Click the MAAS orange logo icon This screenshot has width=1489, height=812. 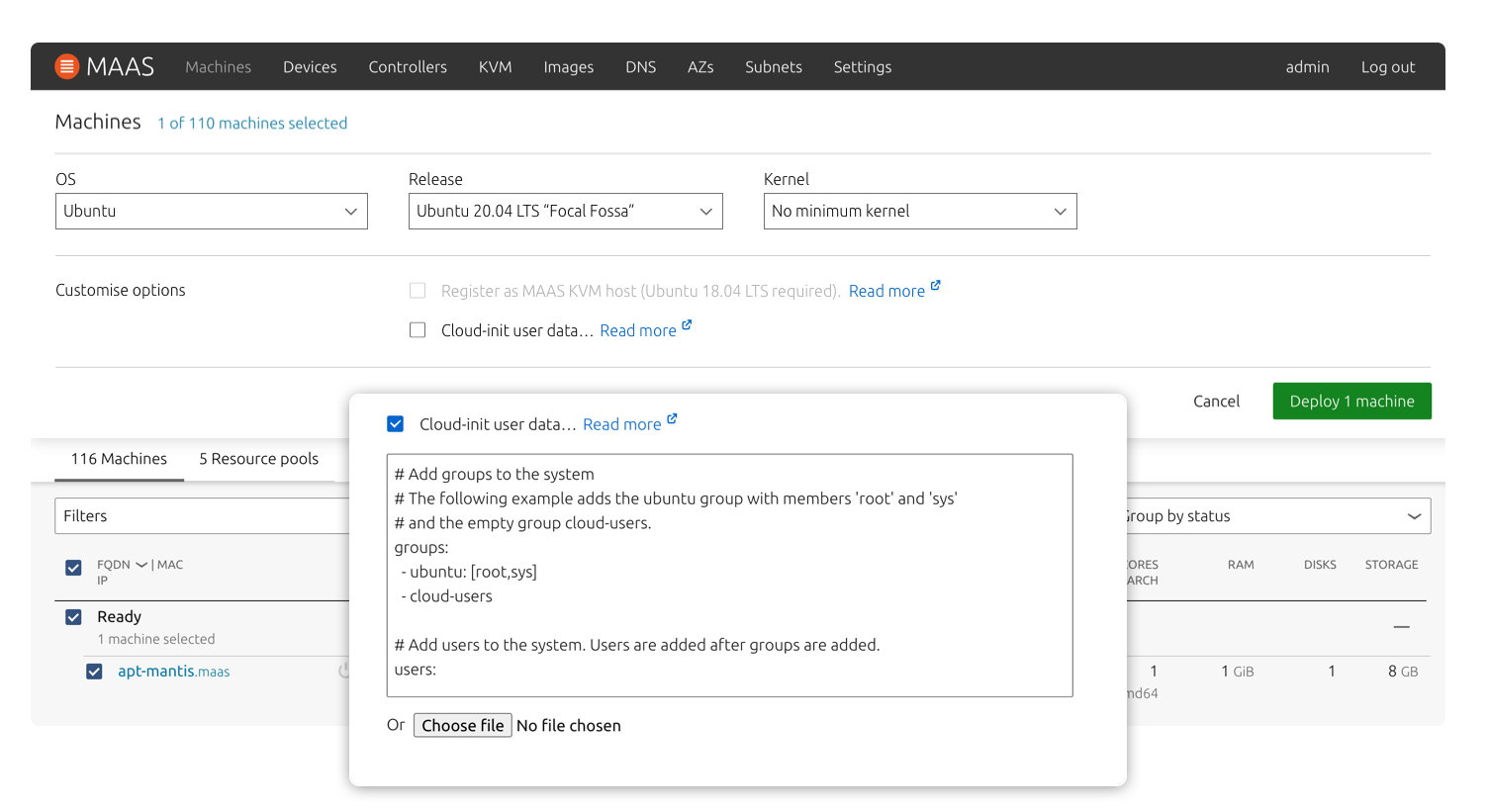click(x=66, y=66)
